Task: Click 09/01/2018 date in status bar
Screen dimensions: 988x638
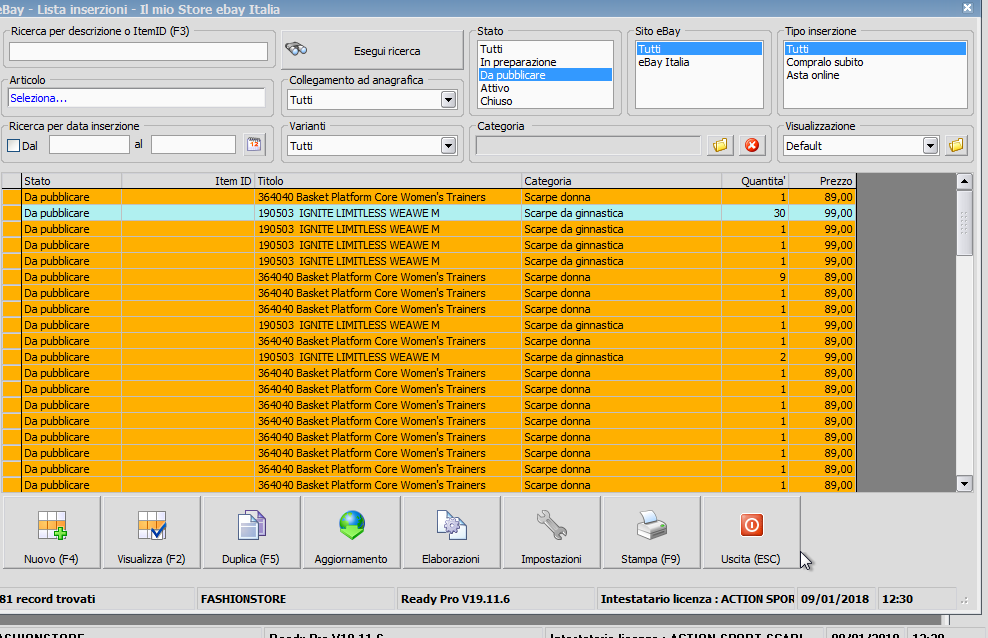Action: click(835, 599)
